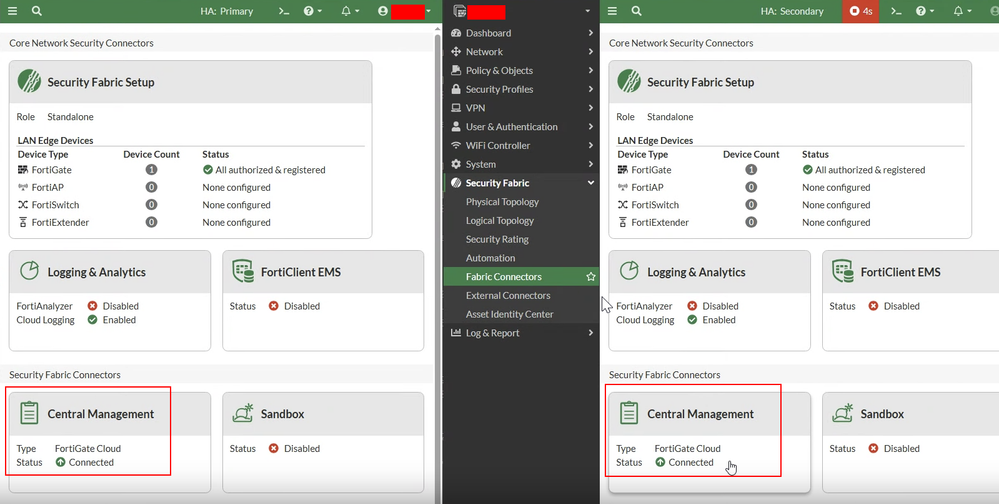This screenshot has width=999, height=504.
Task: Click Security Fabric Setup icon in Secondary window
Action: tap(629, 82)
